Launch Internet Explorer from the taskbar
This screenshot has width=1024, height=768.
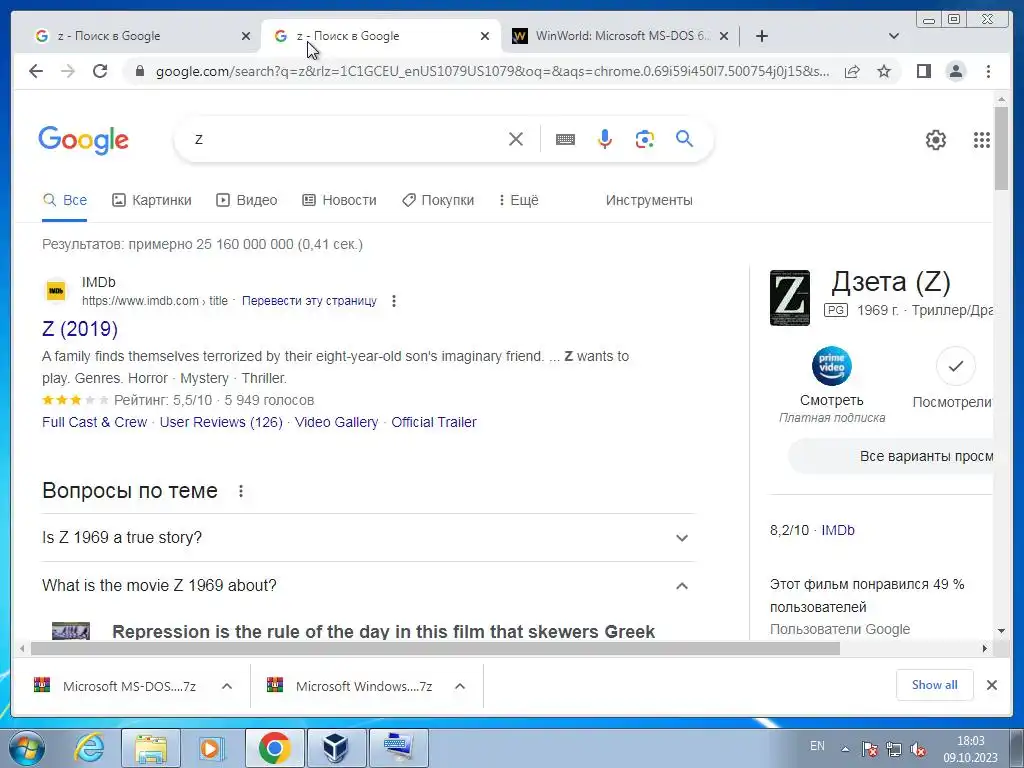(x=89, y=748)
